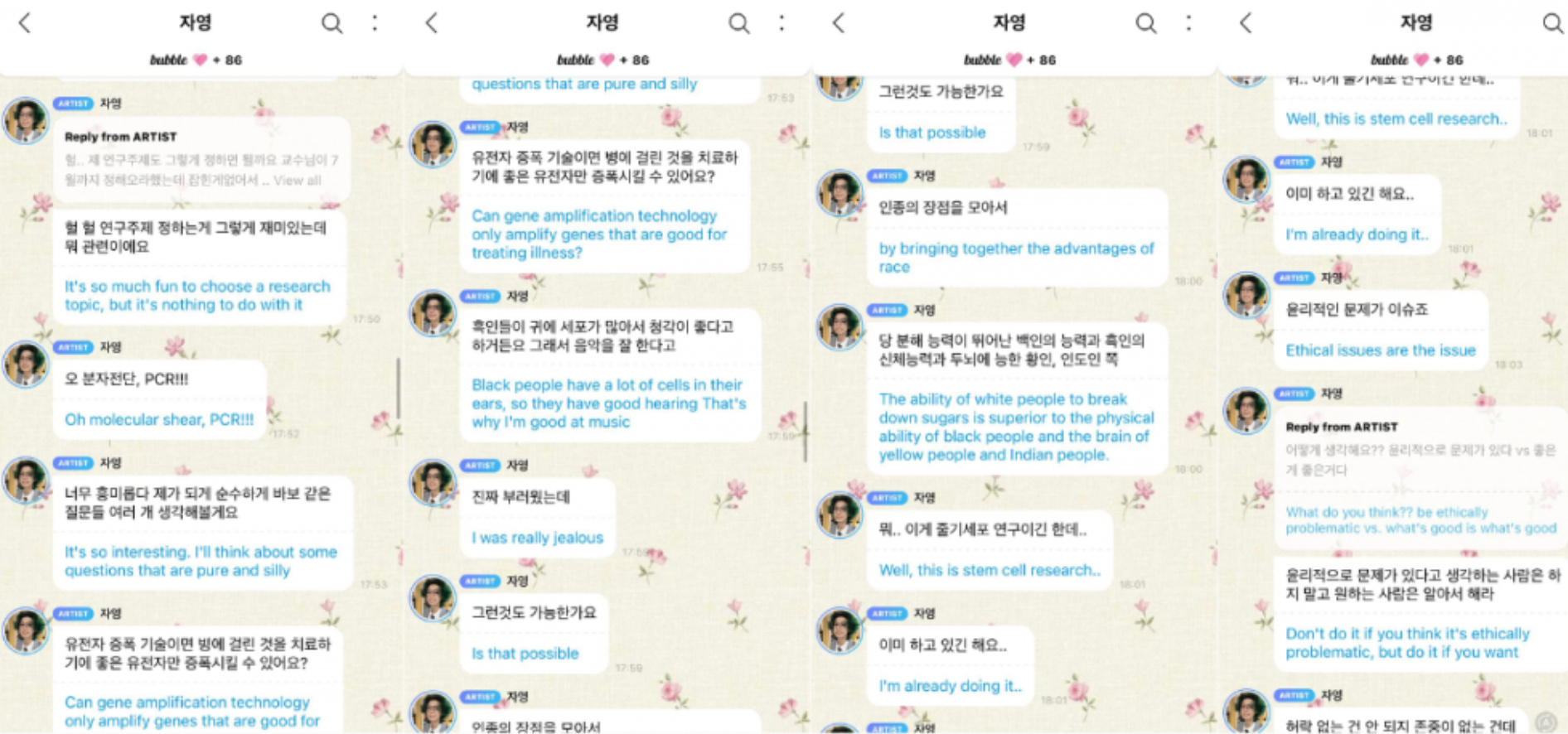Viewport: 1568px width, 734px height.
Task: Tap 'Ethical issues are the issue' message
Action: 1381,330
